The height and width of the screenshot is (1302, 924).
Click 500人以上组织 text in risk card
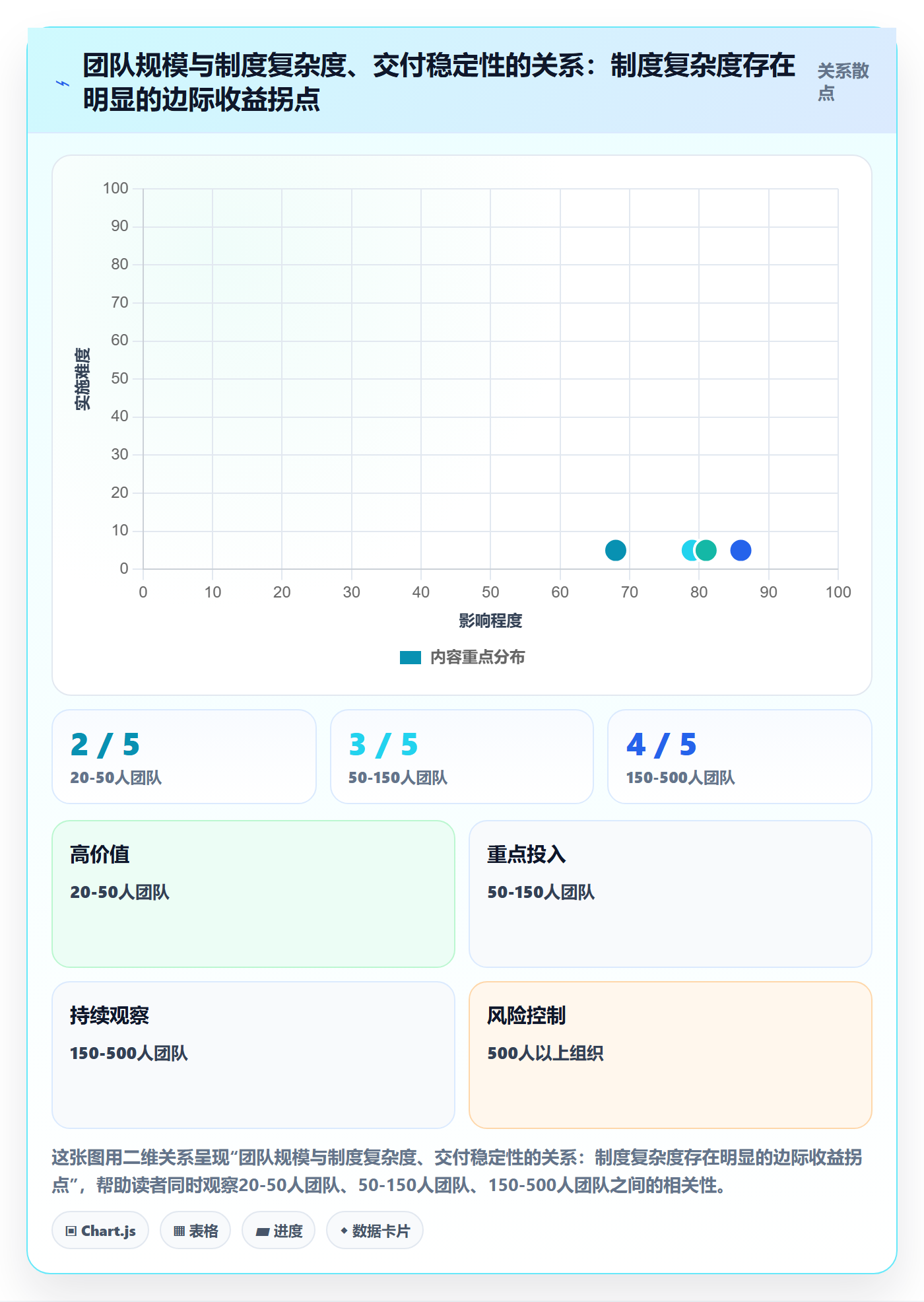[545, 1053]
